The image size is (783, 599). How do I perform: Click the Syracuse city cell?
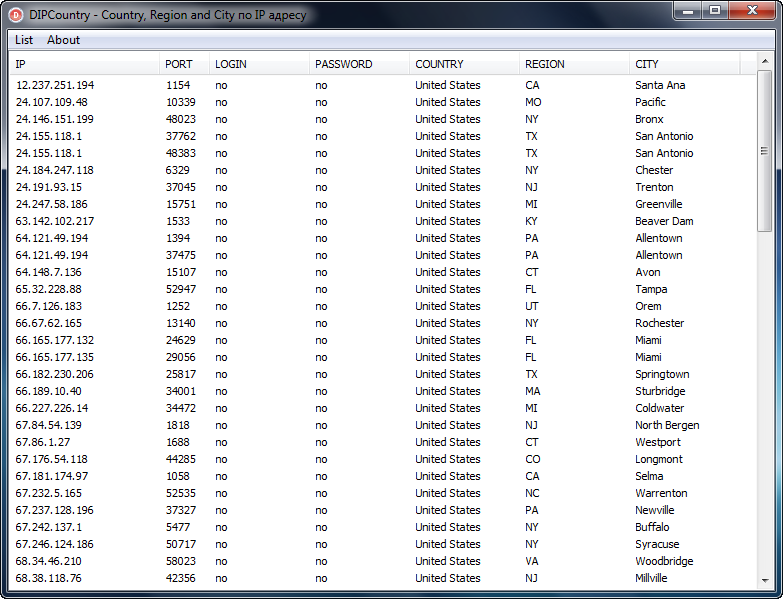click(657, 544)
